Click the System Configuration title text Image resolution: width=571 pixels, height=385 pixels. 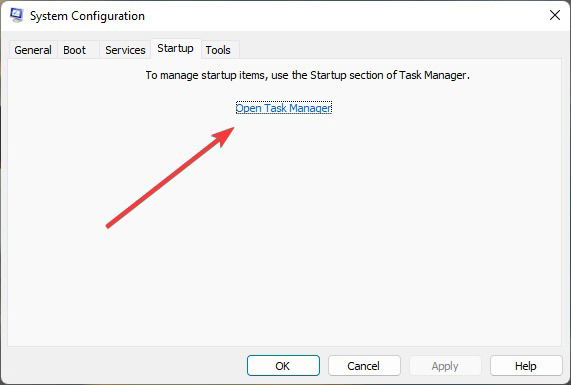[87, 16]
